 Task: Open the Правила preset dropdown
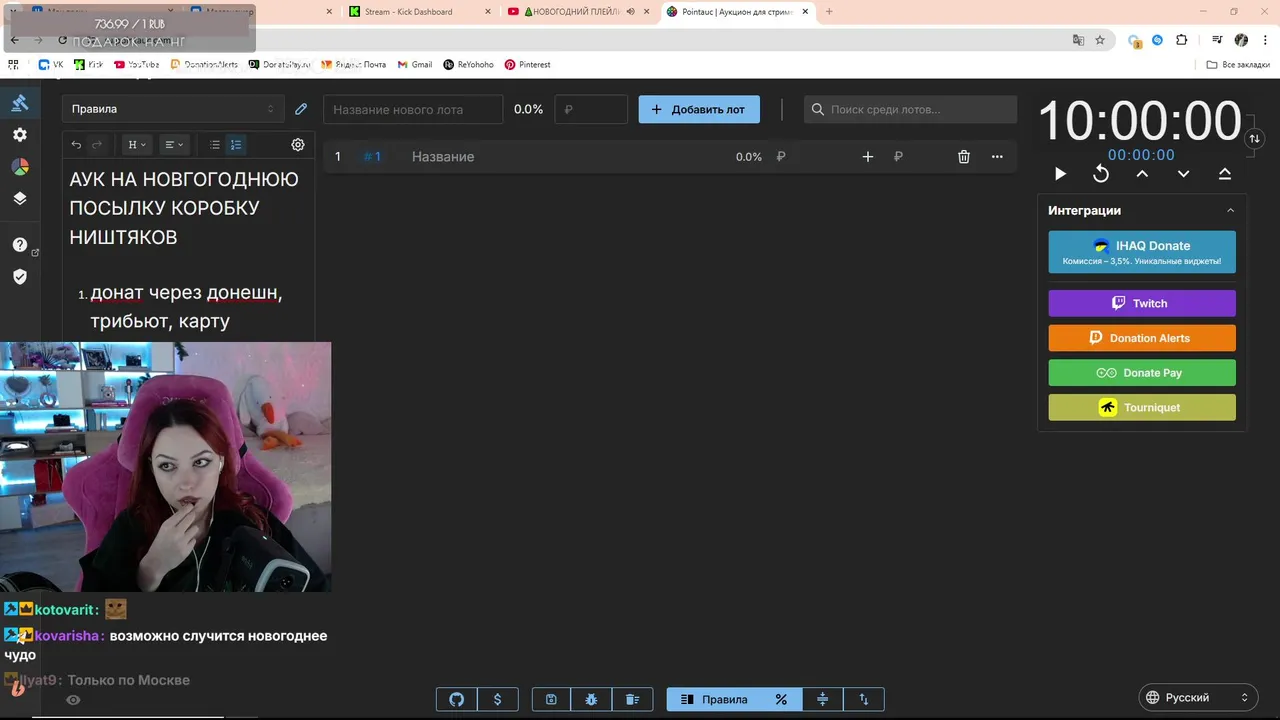173,109
